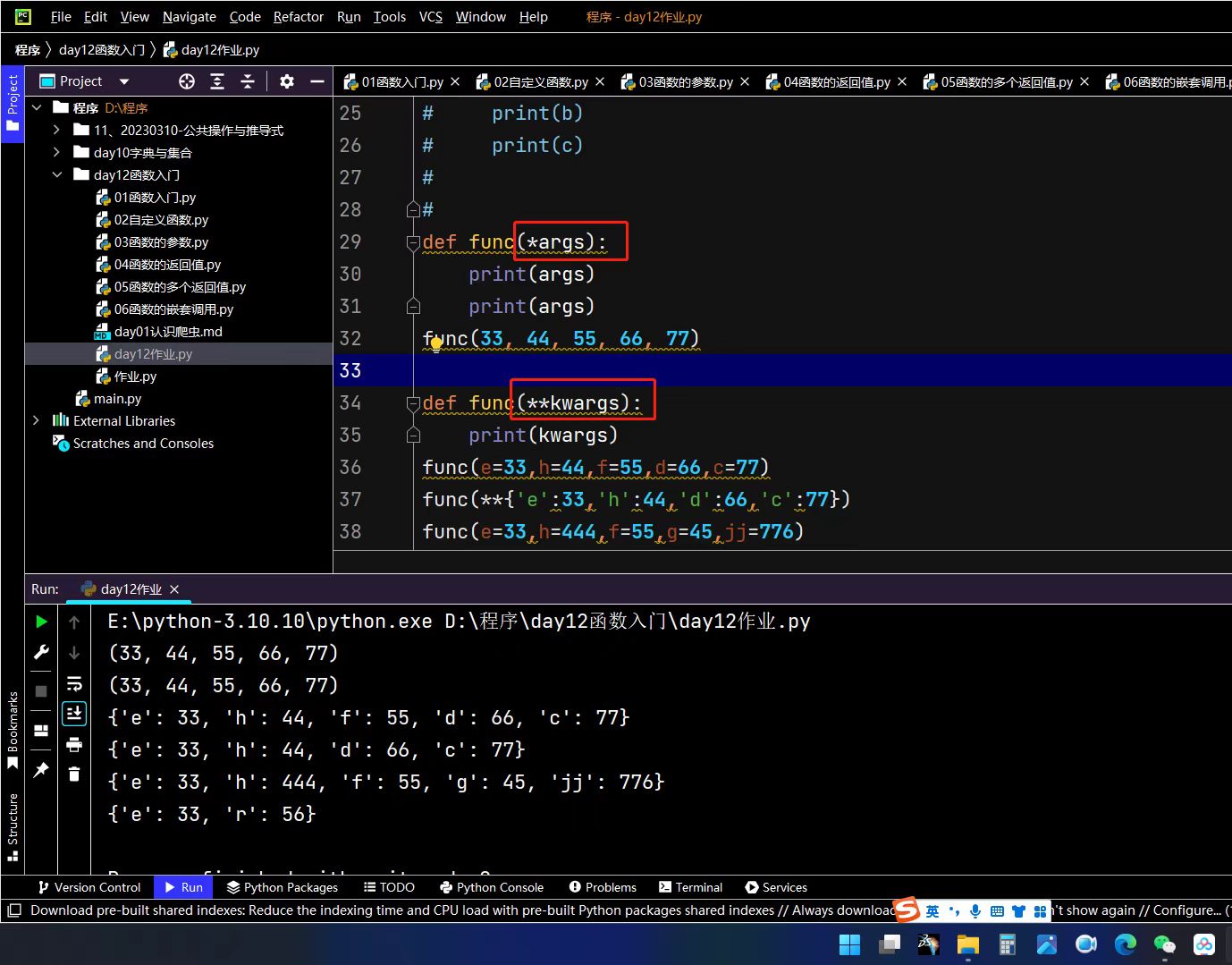1232x965 pixels.
Task: Open the Refactor menu
Action: click(298, 17)
